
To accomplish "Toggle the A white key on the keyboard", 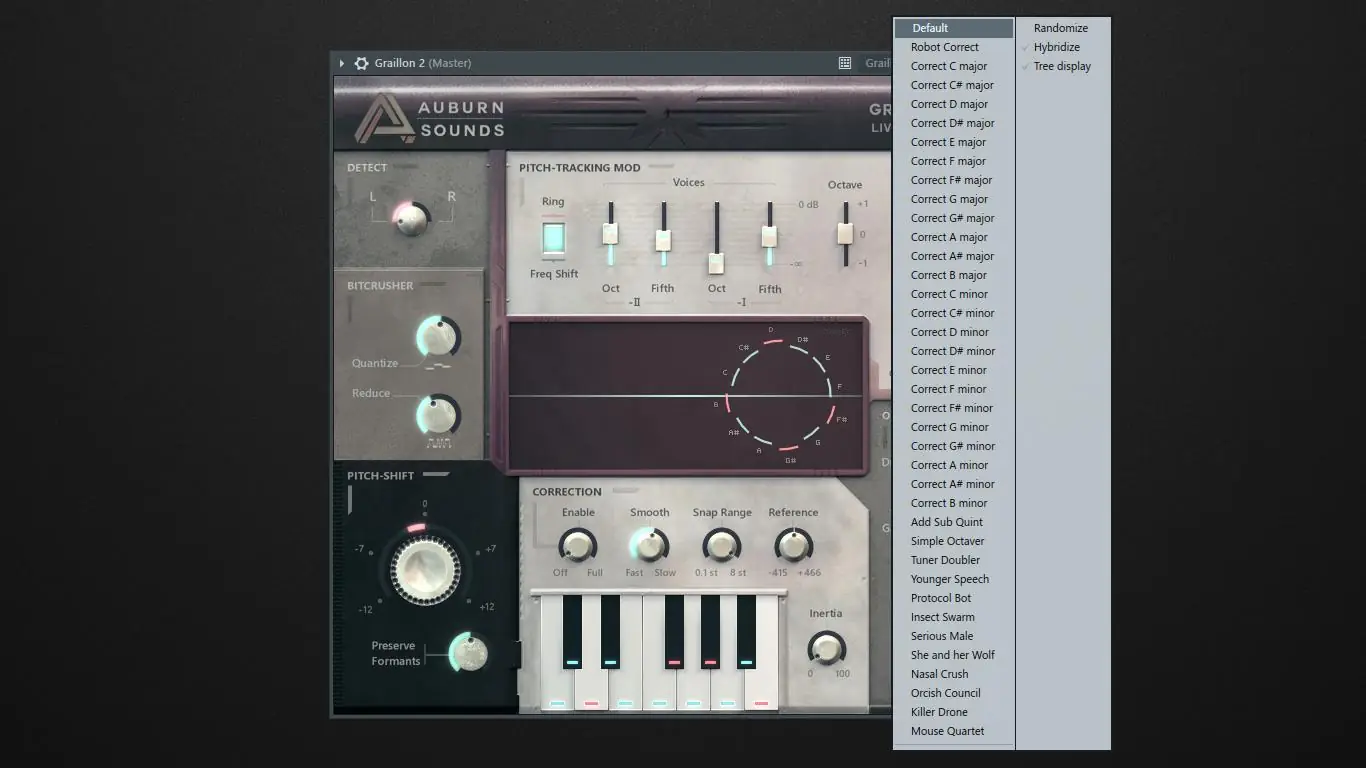I will (x=727, y=690).
